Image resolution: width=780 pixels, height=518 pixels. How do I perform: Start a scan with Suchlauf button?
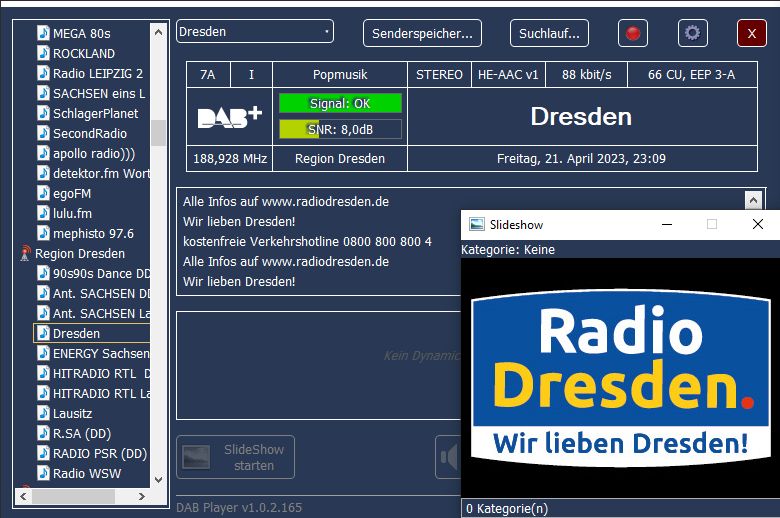coord(549,33)
